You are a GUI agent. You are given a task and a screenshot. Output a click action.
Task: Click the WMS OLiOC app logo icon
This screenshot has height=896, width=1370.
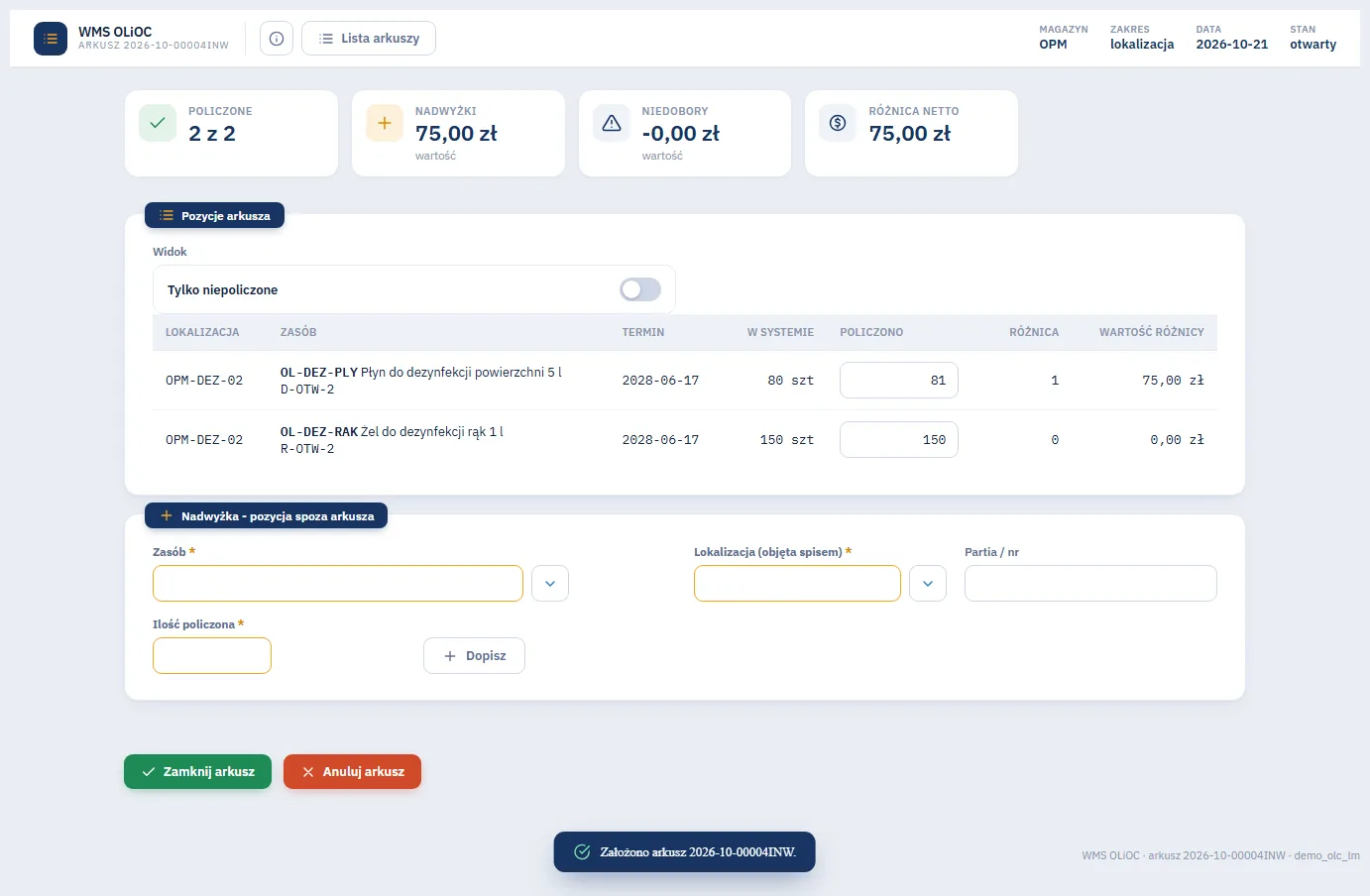(51, 39)
